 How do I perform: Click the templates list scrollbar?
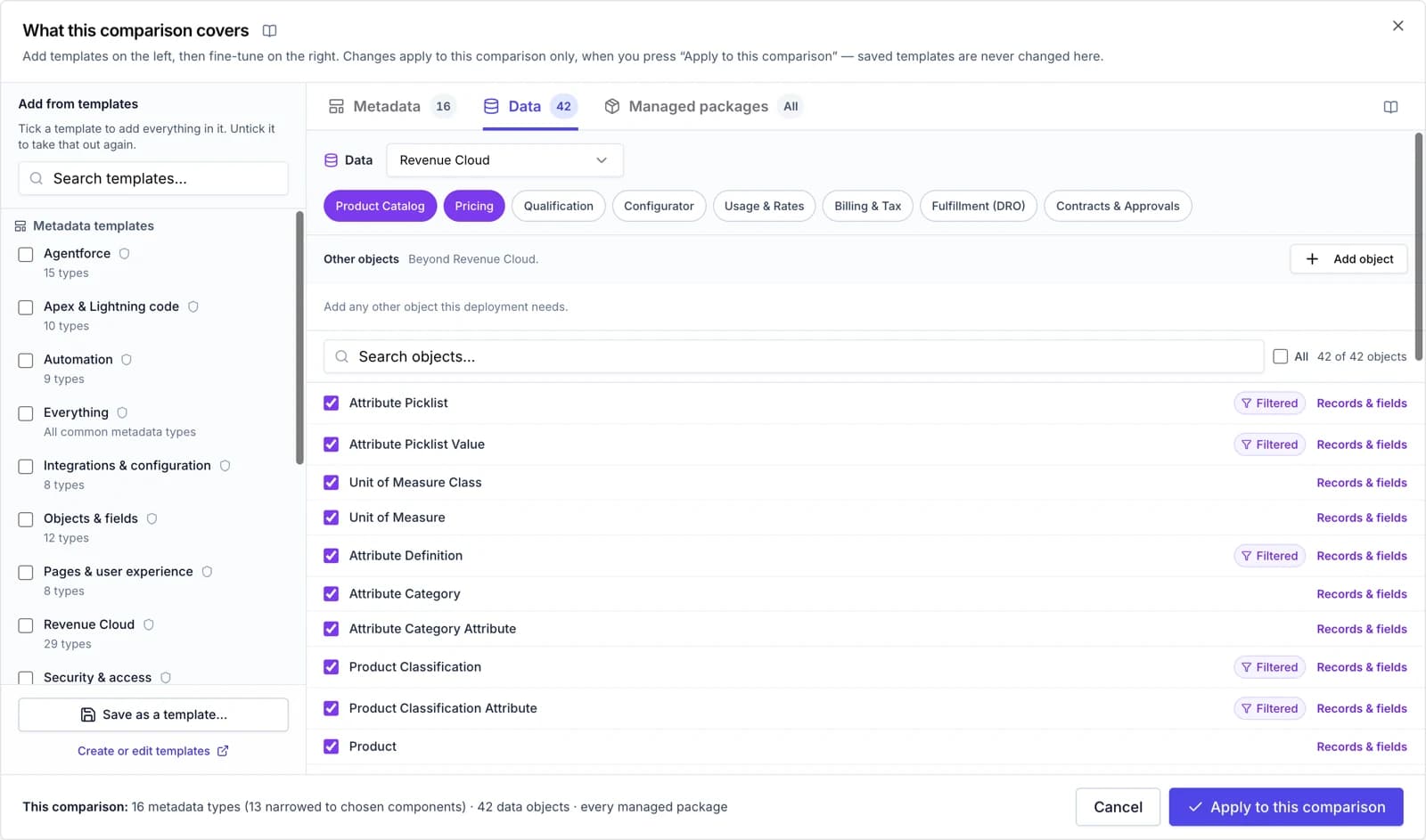click(299, 338)
